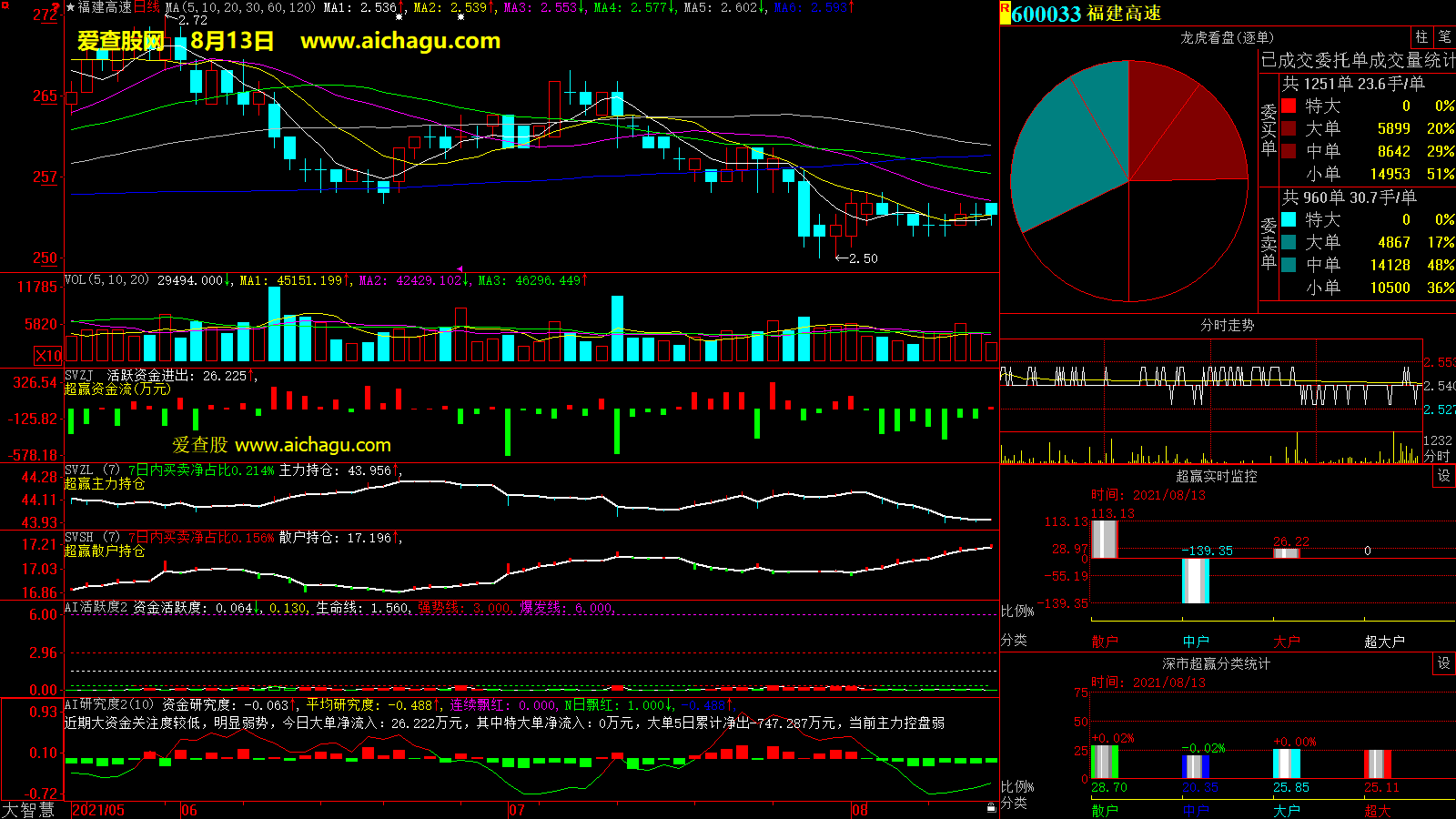
Task: Click the red 特大 buy-order color swatch
Action: [1289, 106]
